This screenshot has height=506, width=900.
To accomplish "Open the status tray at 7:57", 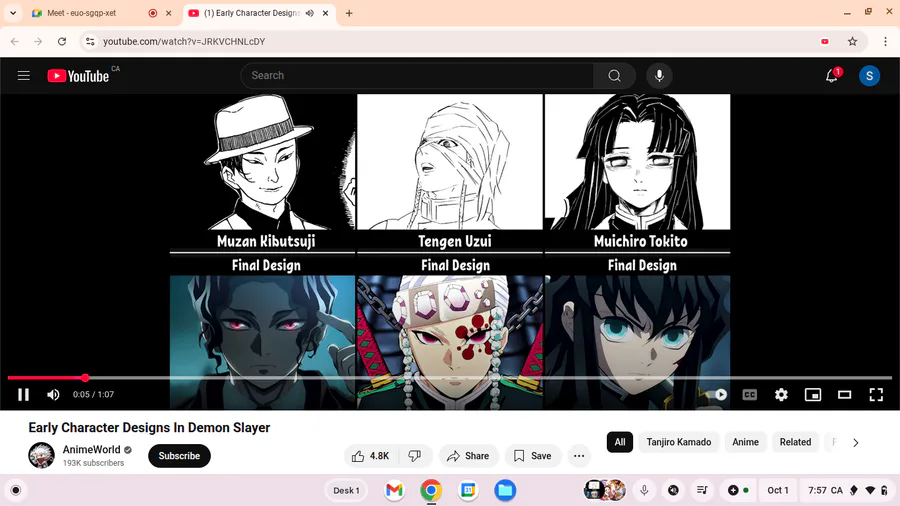I will click(x=847, y=490).
